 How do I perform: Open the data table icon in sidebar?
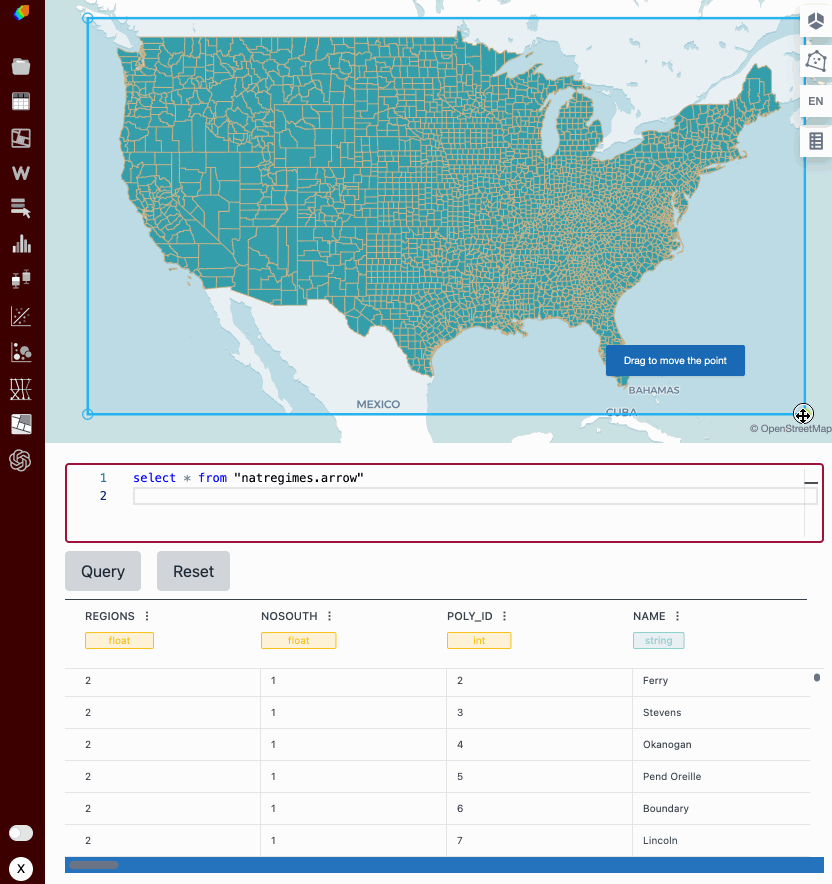[x=21, y=101]
